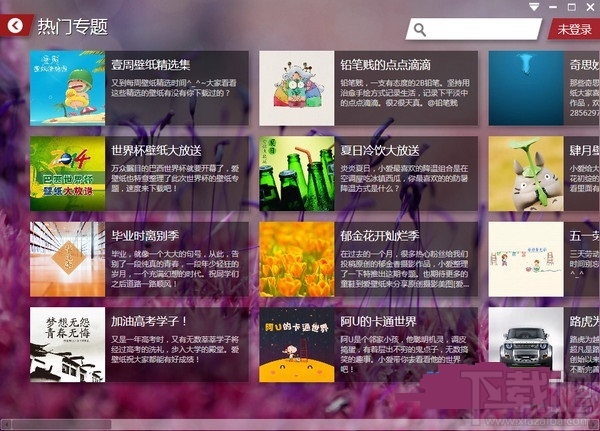Click description starting 炎炎夏日
The image size is (600, 431).
pyautogui.click(x=404, y=178)
